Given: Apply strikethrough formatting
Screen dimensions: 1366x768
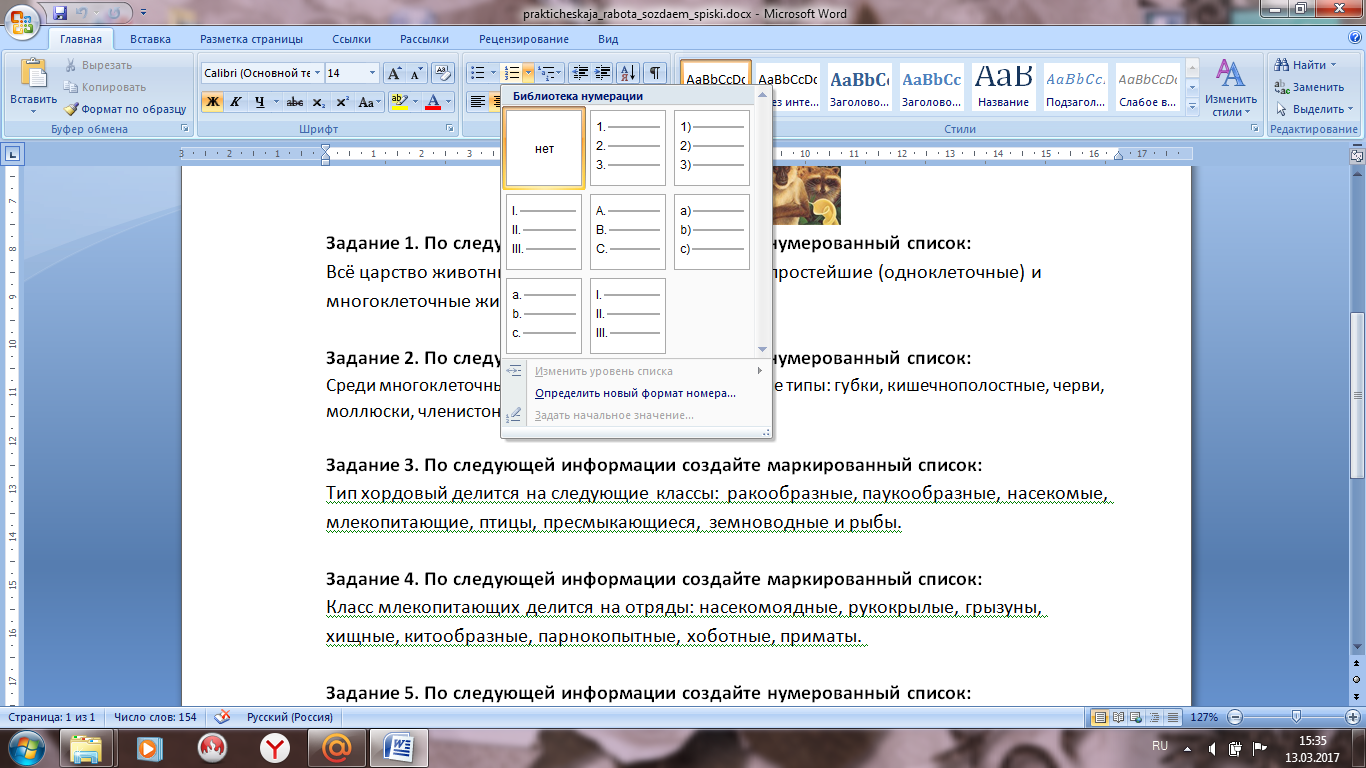Looking at the screenshot, I should tap(294, 102).
